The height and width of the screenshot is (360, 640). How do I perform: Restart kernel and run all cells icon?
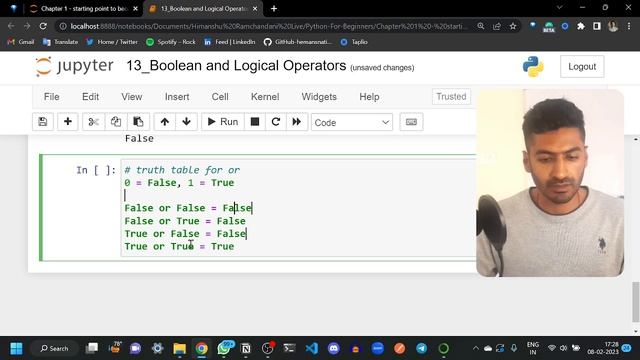tap(297, 122)
